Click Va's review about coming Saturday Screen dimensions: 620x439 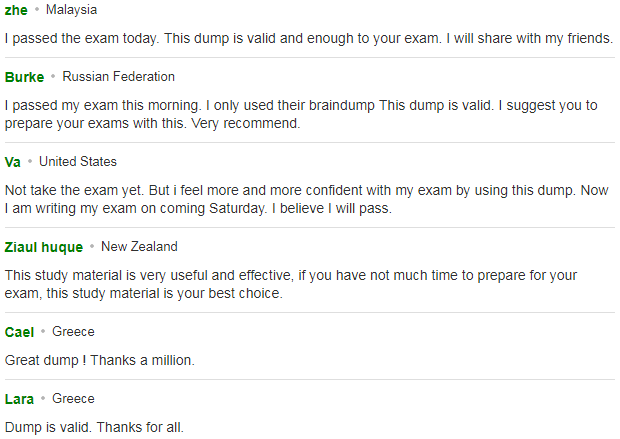pyautogui.click(x=306, y=199)
